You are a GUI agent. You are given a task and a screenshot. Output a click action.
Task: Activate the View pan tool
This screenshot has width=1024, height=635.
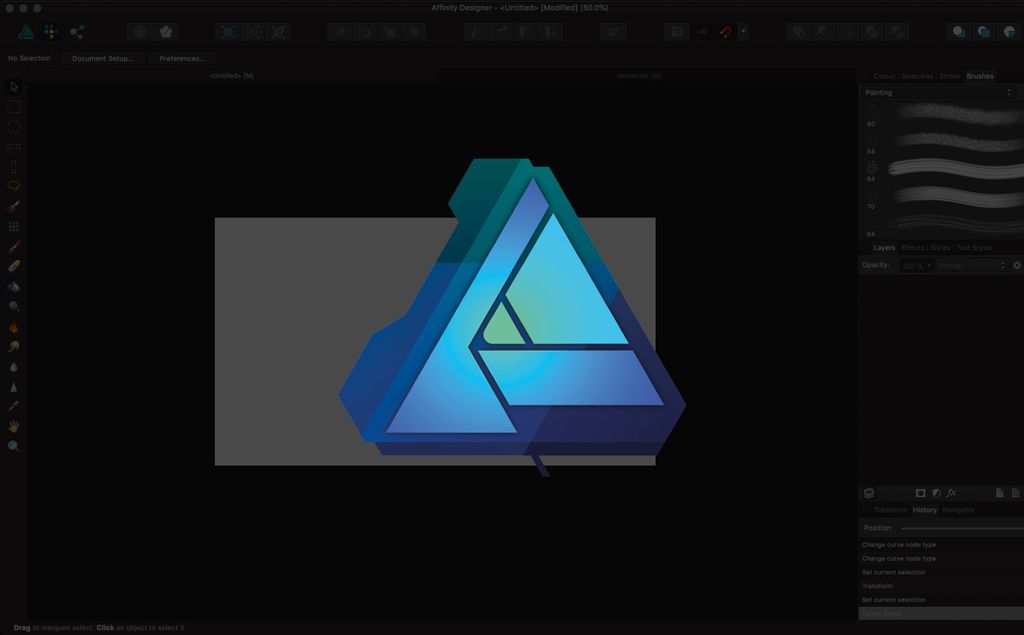click(x=13, y=427)
